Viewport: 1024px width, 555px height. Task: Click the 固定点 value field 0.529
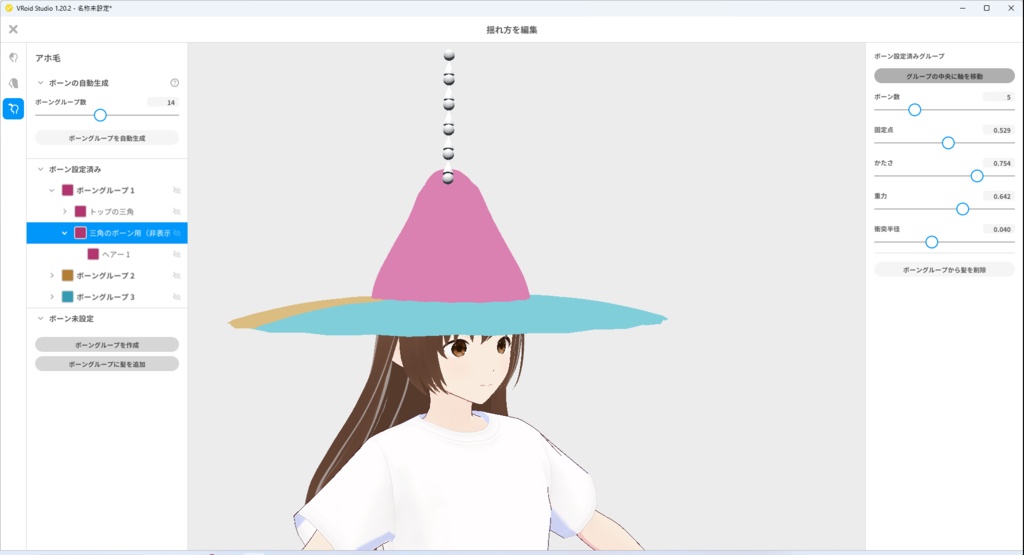[x=999, y=131]
